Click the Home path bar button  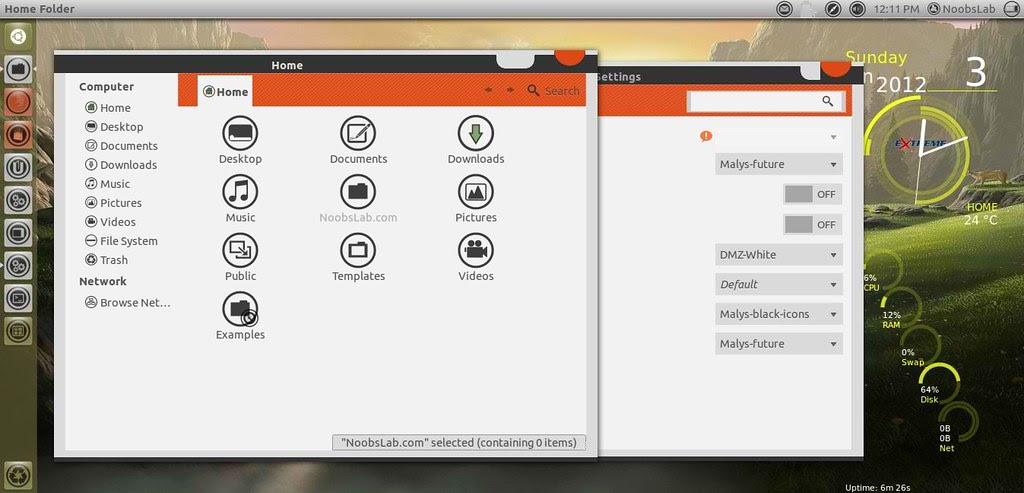coord(225,91)
